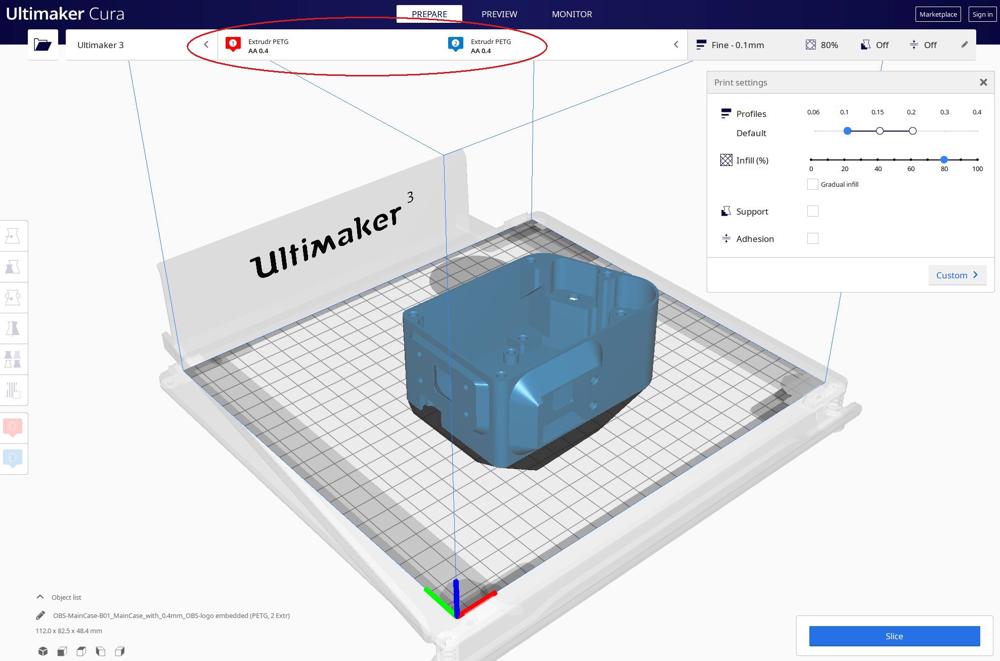This screenshot has width=1000, height=661.
Task: Click the pencil icon in print settings bar
Action: [964, 45]
